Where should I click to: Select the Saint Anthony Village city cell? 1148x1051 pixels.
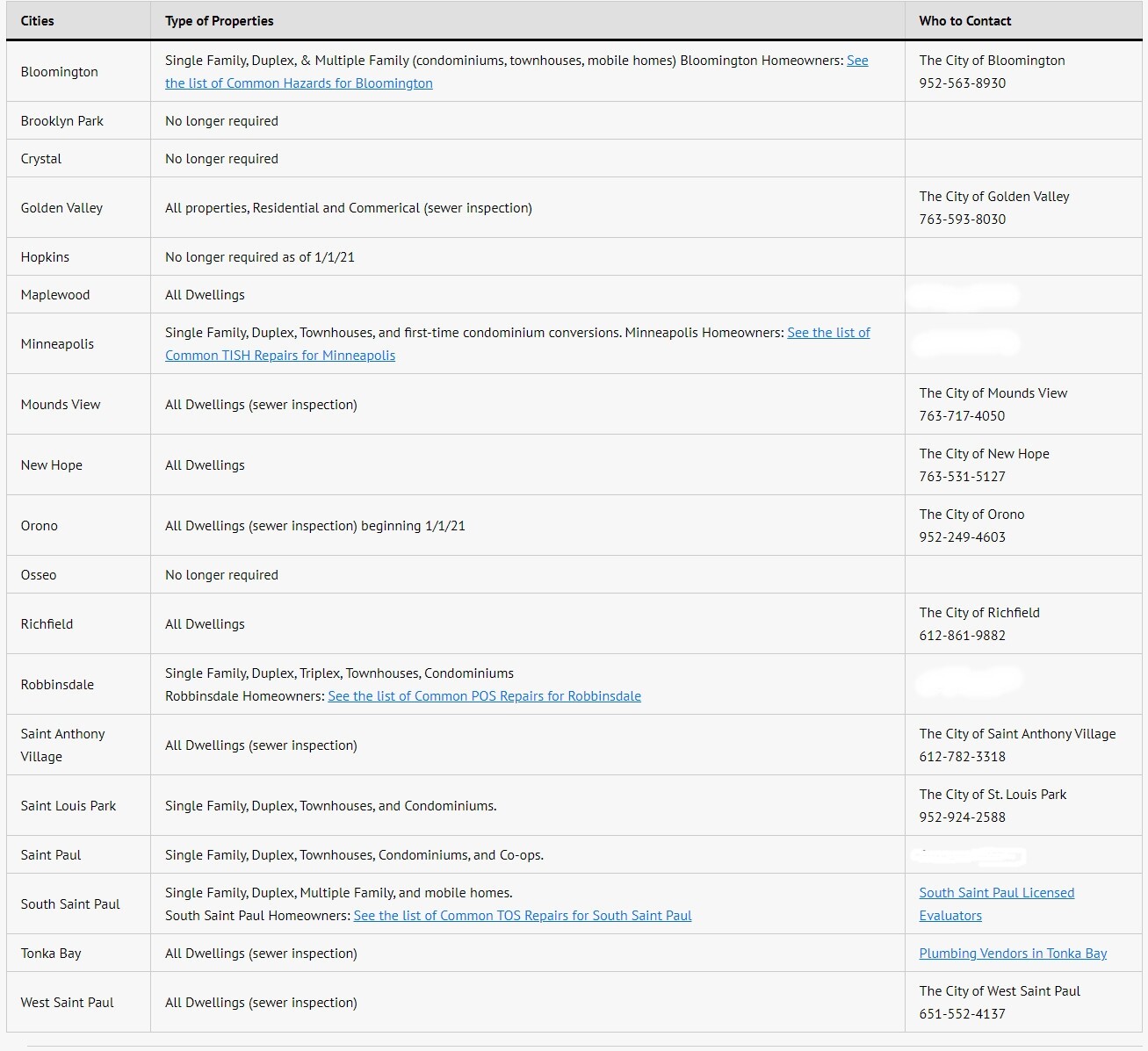[78, 745]
